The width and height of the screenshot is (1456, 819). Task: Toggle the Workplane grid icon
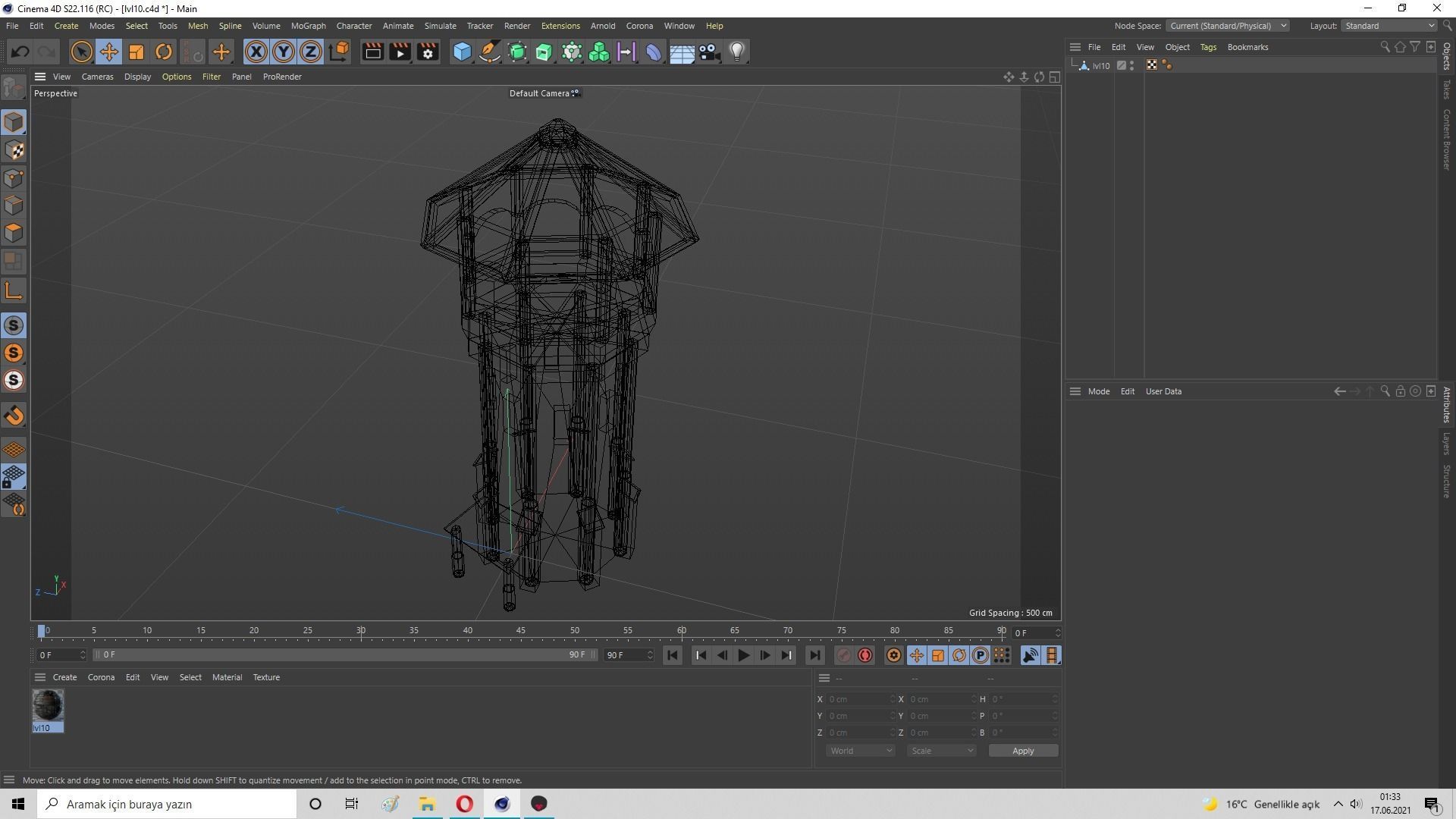tap(14, 449)
